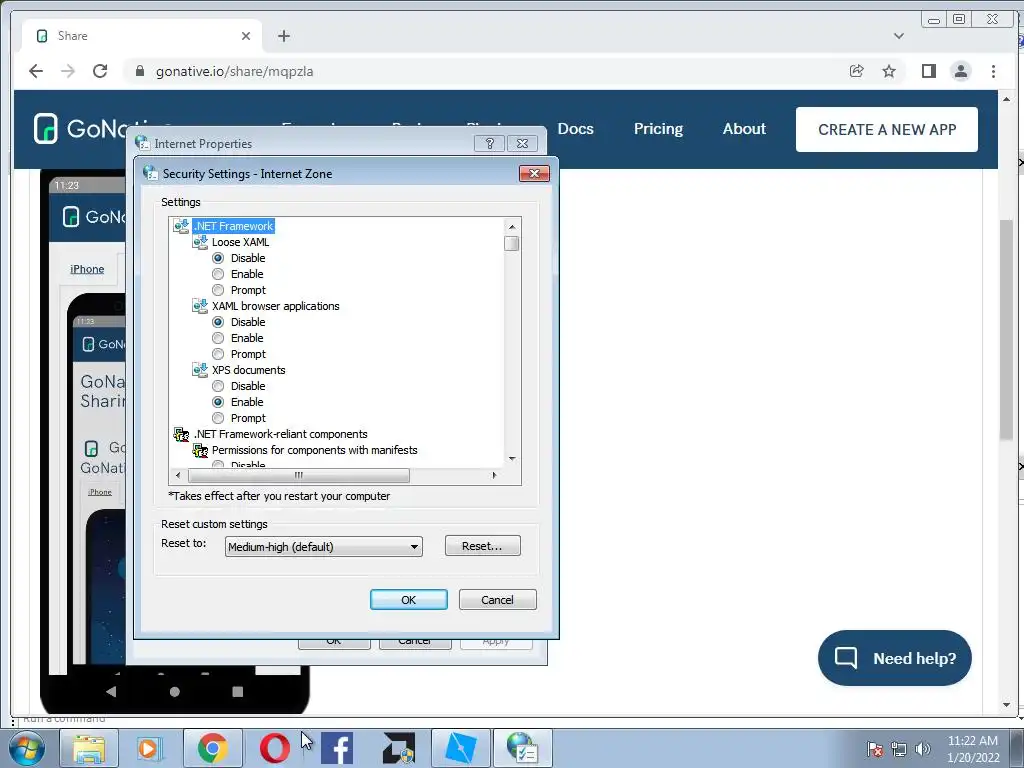Click the taskbar clock showing 11:22 AM
1024x768 pixels.
(x=973, y=748)
